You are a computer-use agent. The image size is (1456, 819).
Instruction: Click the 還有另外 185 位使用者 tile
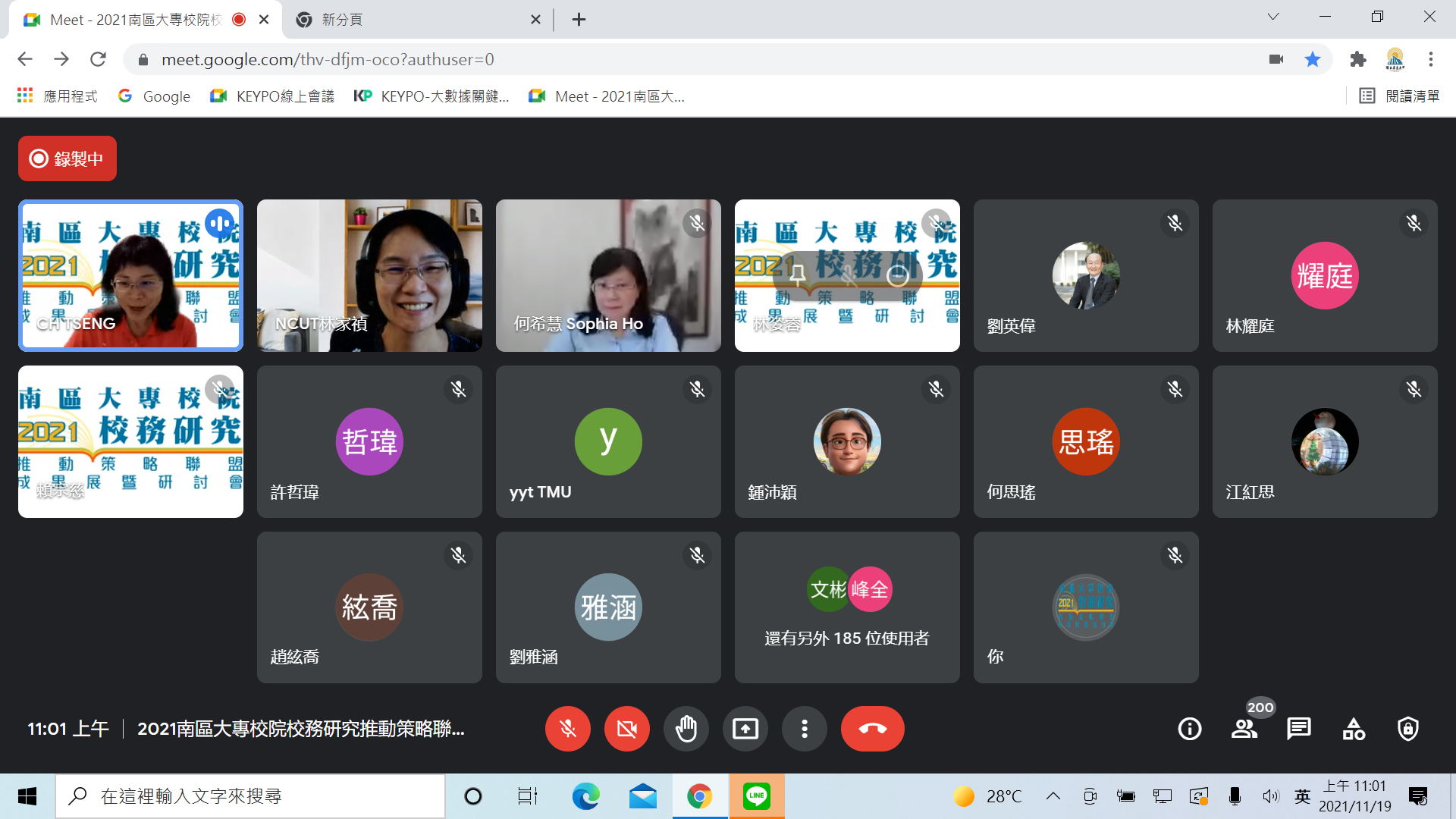coord(846,607)
